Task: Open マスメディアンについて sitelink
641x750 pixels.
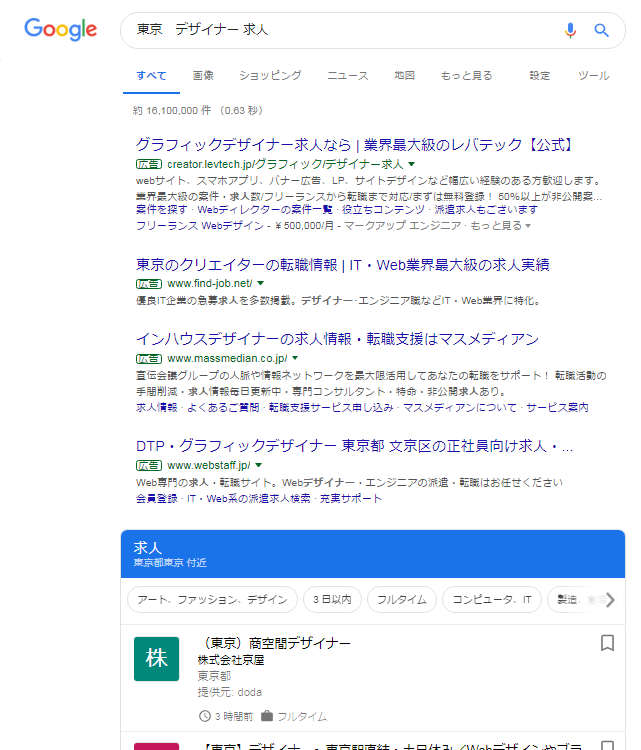Action: (460, 408)
